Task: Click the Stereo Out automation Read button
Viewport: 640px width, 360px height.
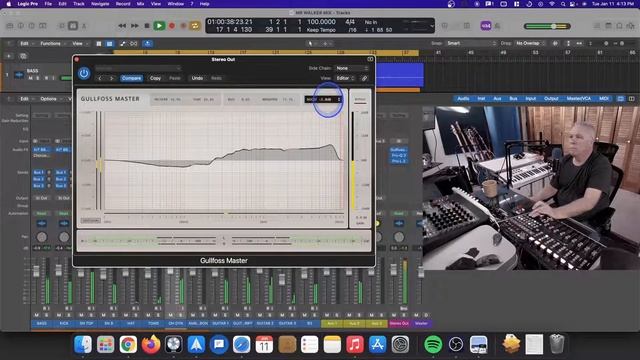Action: pyautogui.click(x=399, y=213)
